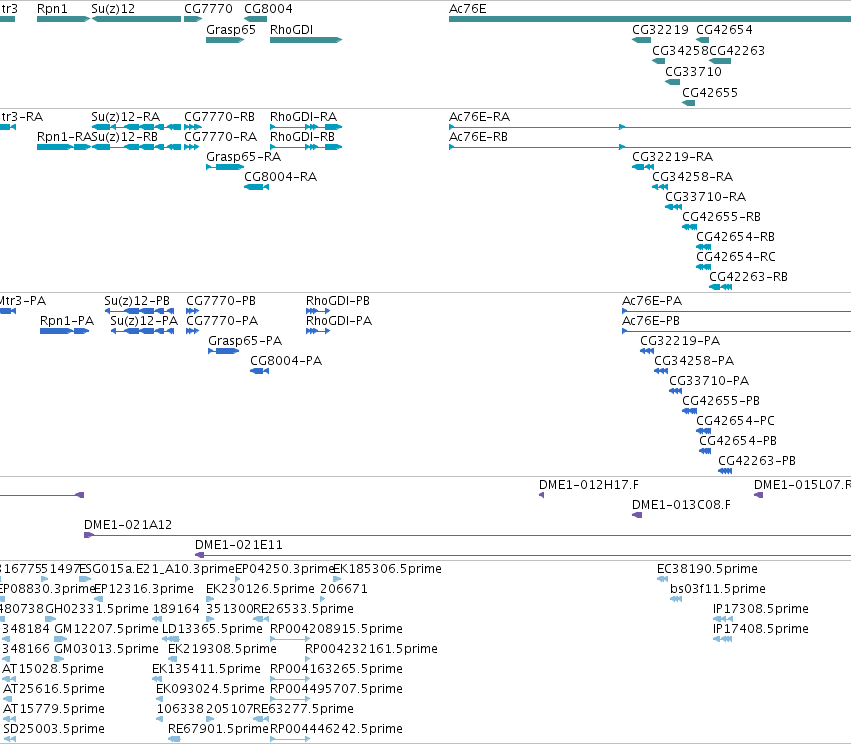Click EST RE67901.5prime

(218, 729)
